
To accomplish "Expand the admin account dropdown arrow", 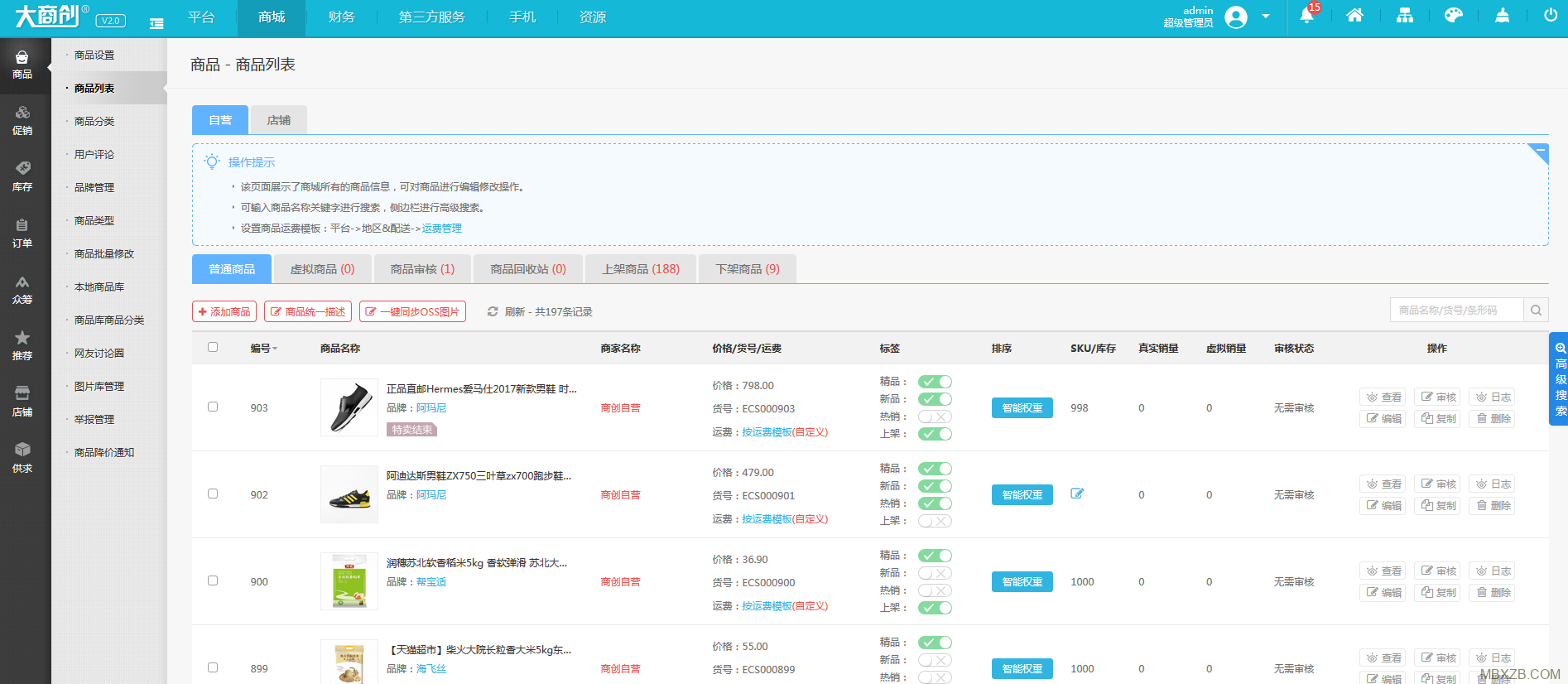I will pyautogui.click(x=1266, y=17).
